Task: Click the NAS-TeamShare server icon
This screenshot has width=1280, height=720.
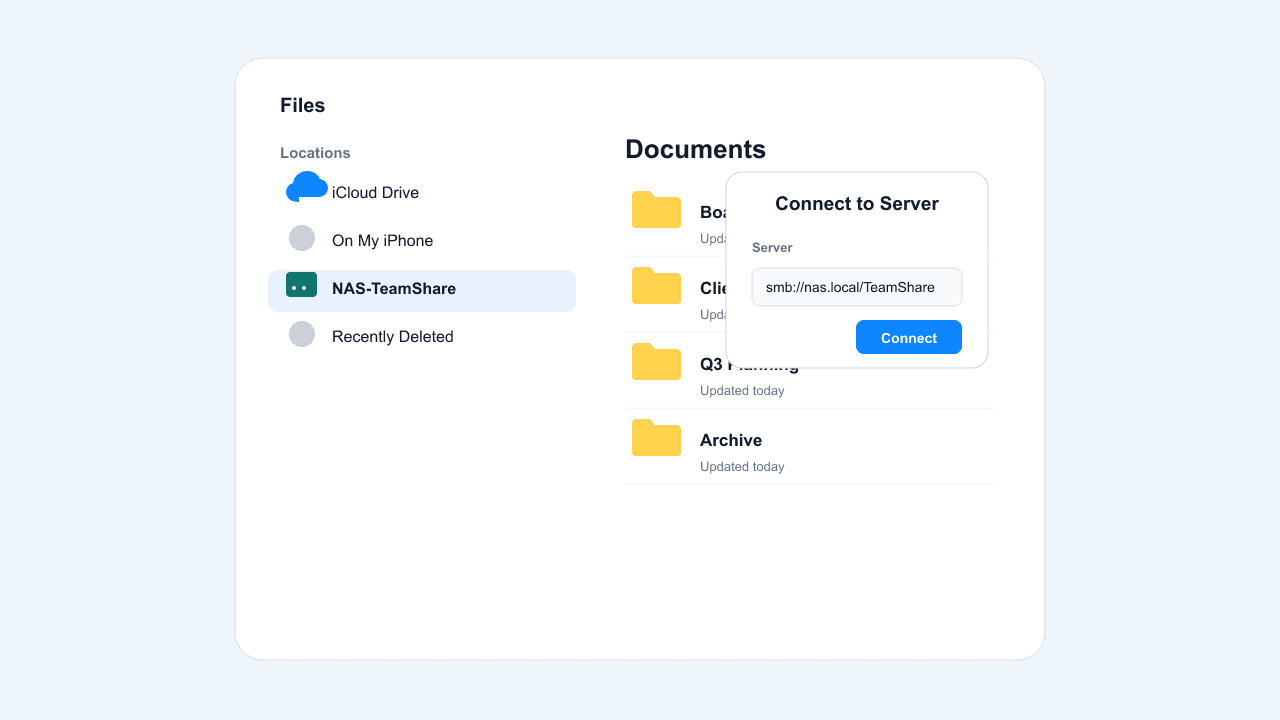Action: coord(302,285)
